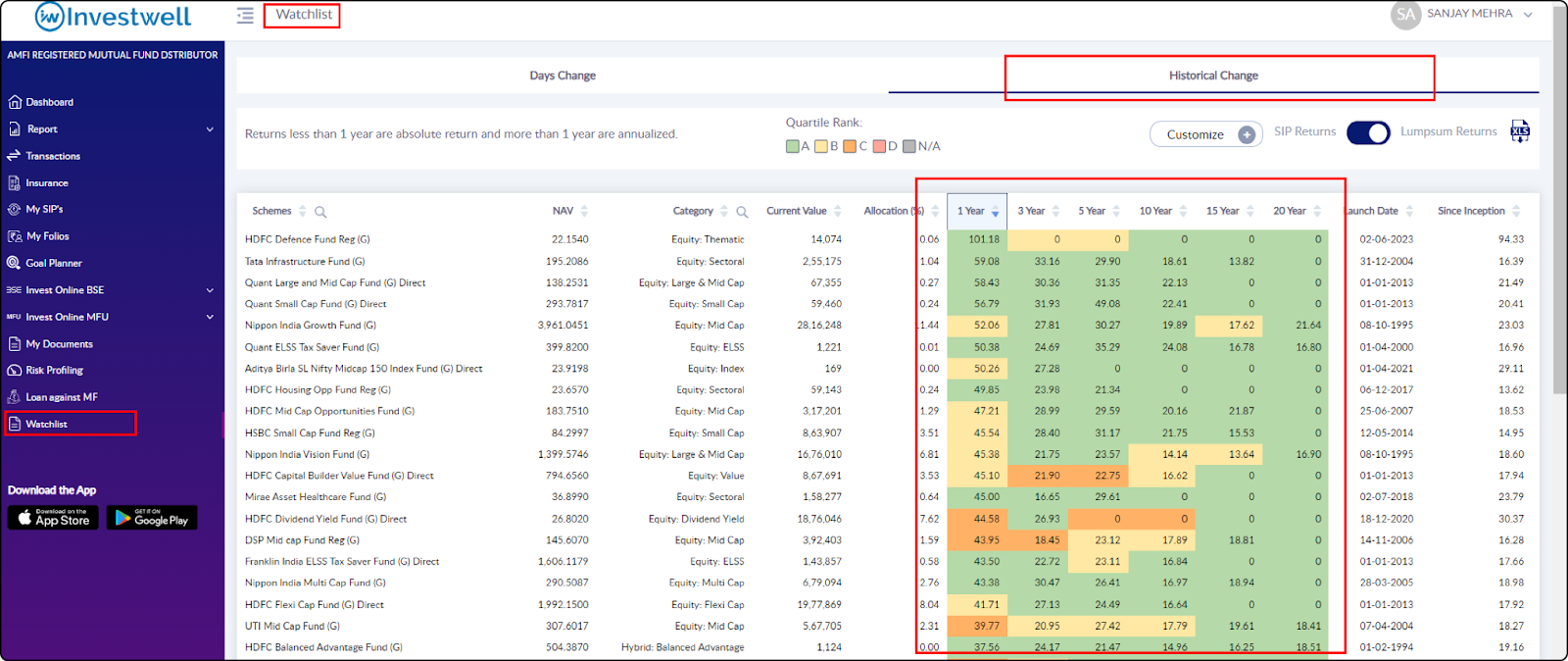This screenshot has width=1568, height=661.
Task: Sort by the Launch Date column arrows
Action: click(x=1409, y=211)
